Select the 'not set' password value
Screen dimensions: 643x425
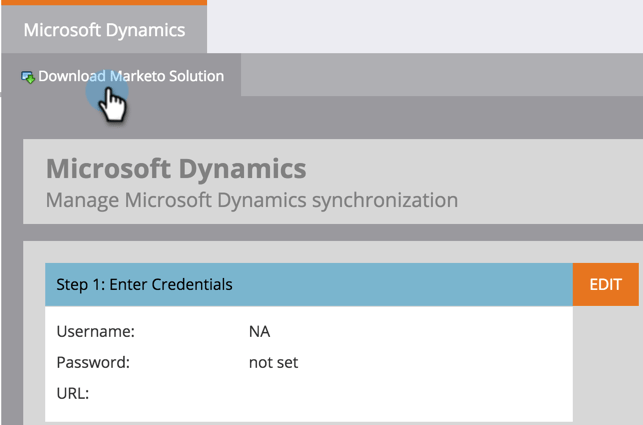273,362
